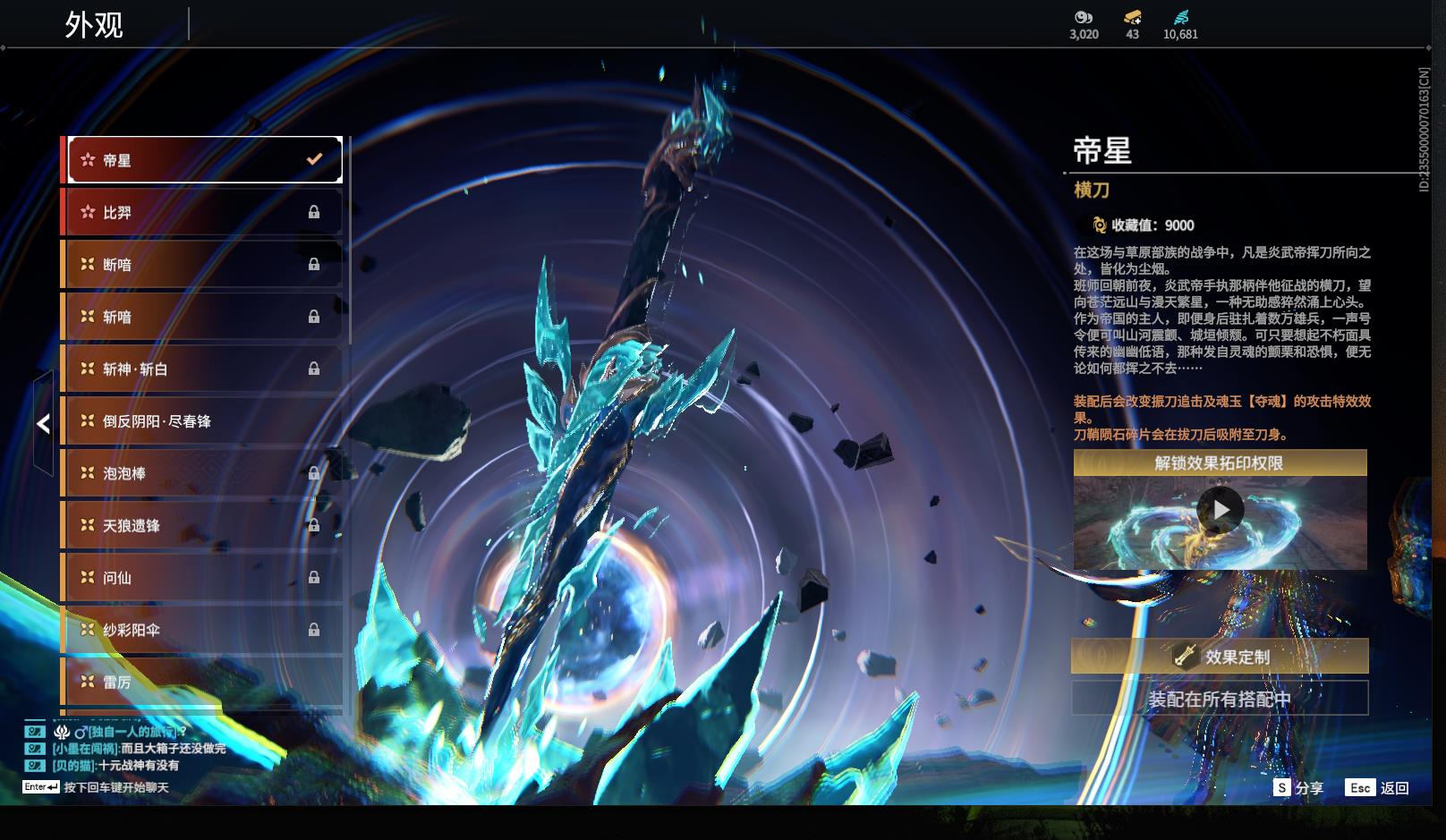The image size is (1446, 840).
Task: Click the lock icon on 问仙
Action: pyautogui.click(x=314, y=578)
